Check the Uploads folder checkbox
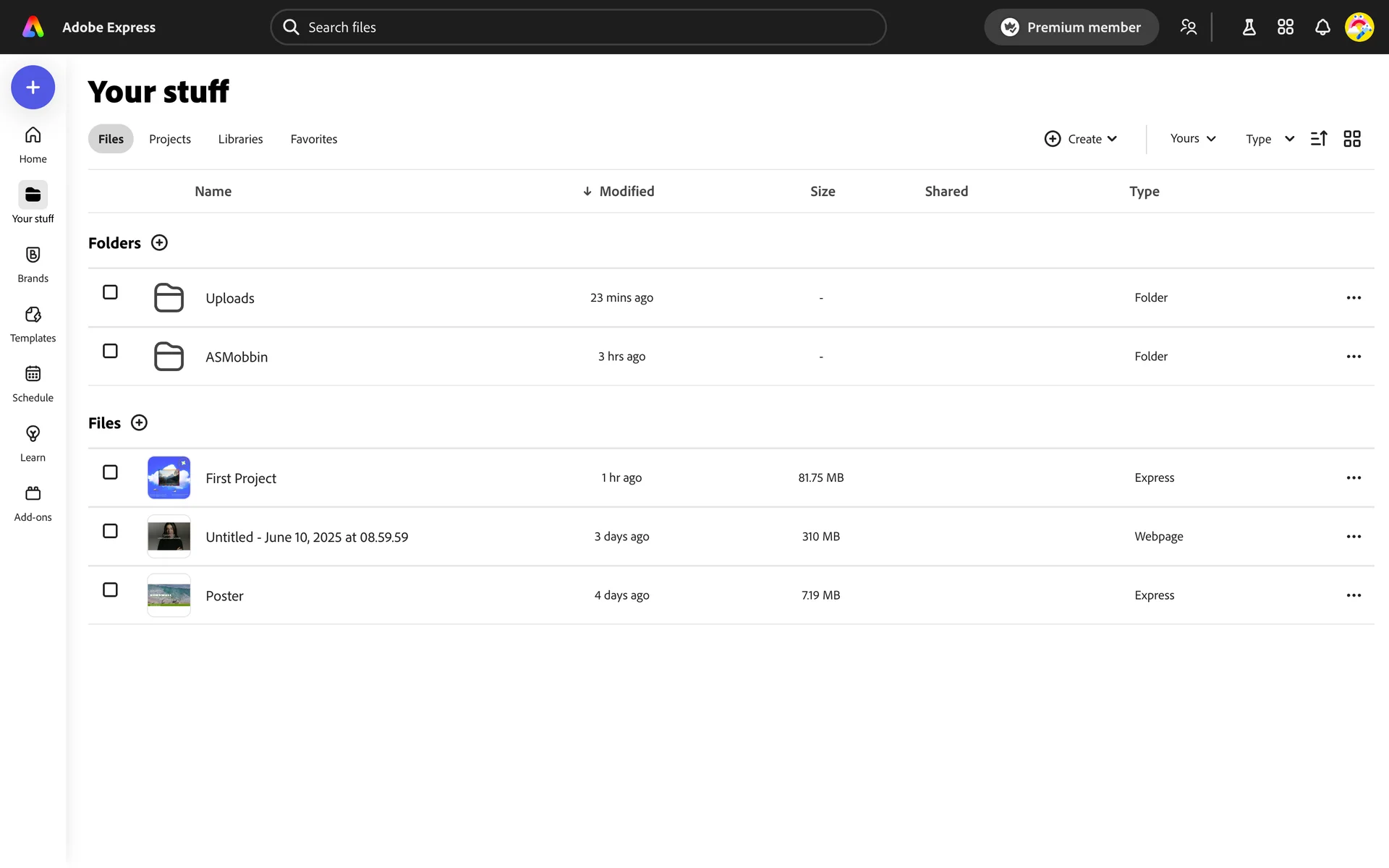Image resolution: width=1389 pixels, height=868 pixels. (110, 292)
